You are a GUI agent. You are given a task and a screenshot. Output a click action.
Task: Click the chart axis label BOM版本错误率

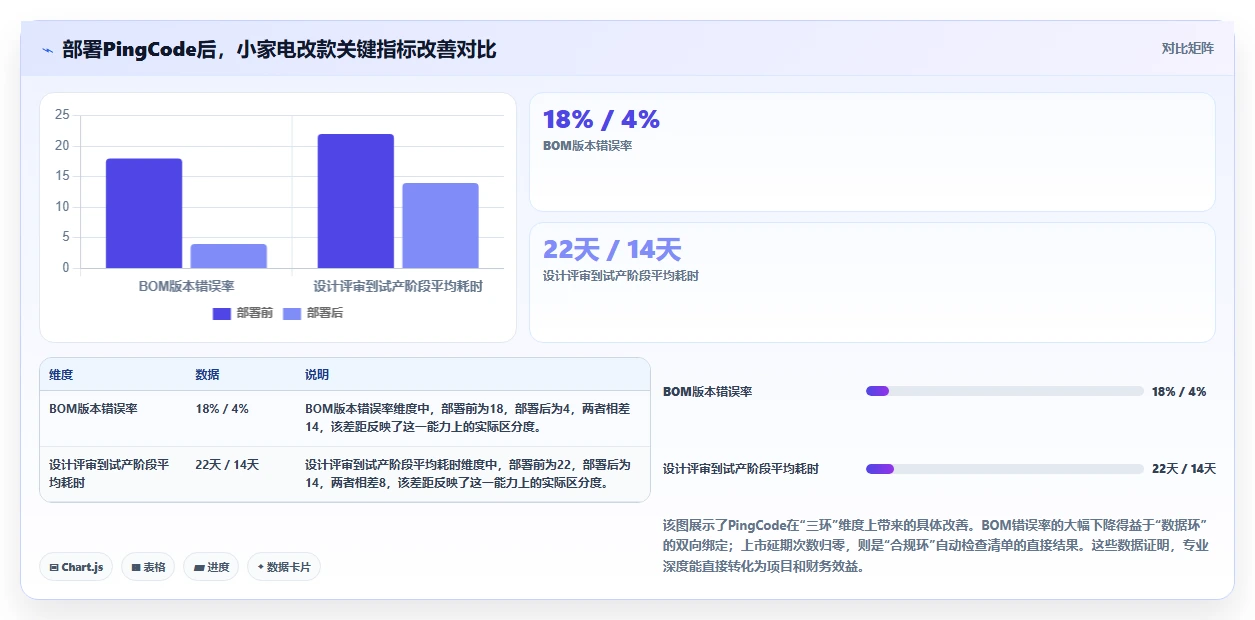[x=186, y=286]
